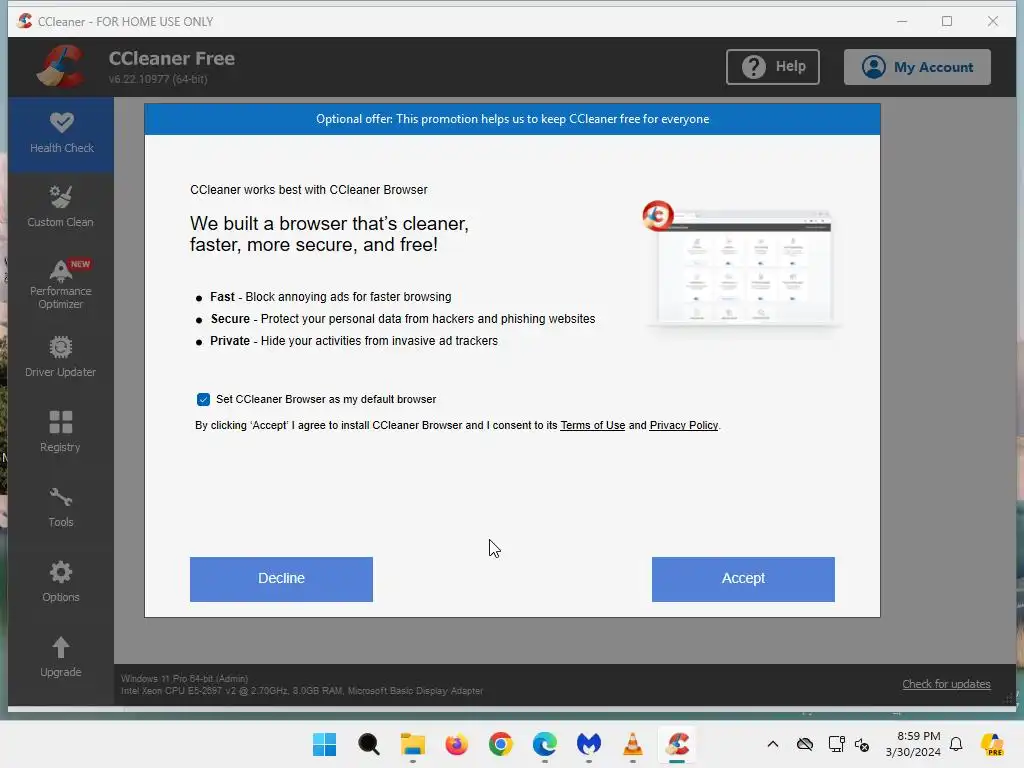Launch Google Chrome from the taskbar

point(501,744)
